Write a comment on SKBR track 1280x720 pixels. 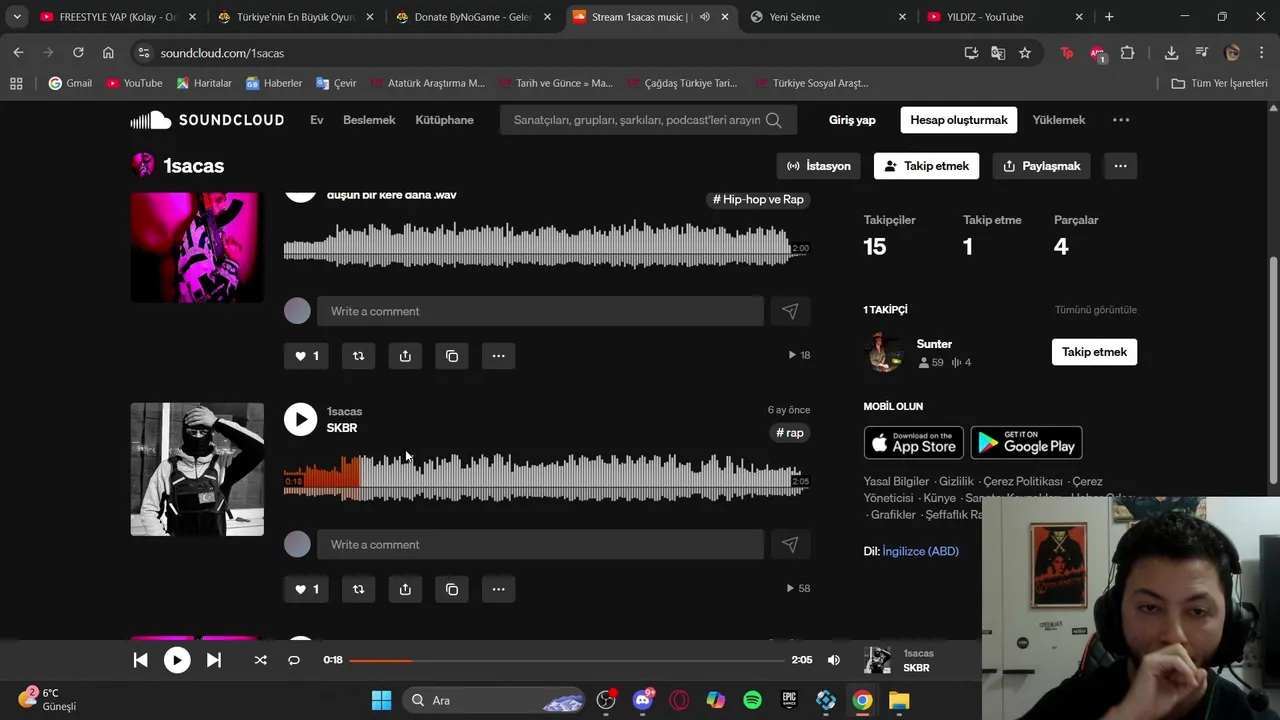tap(540, 545)
